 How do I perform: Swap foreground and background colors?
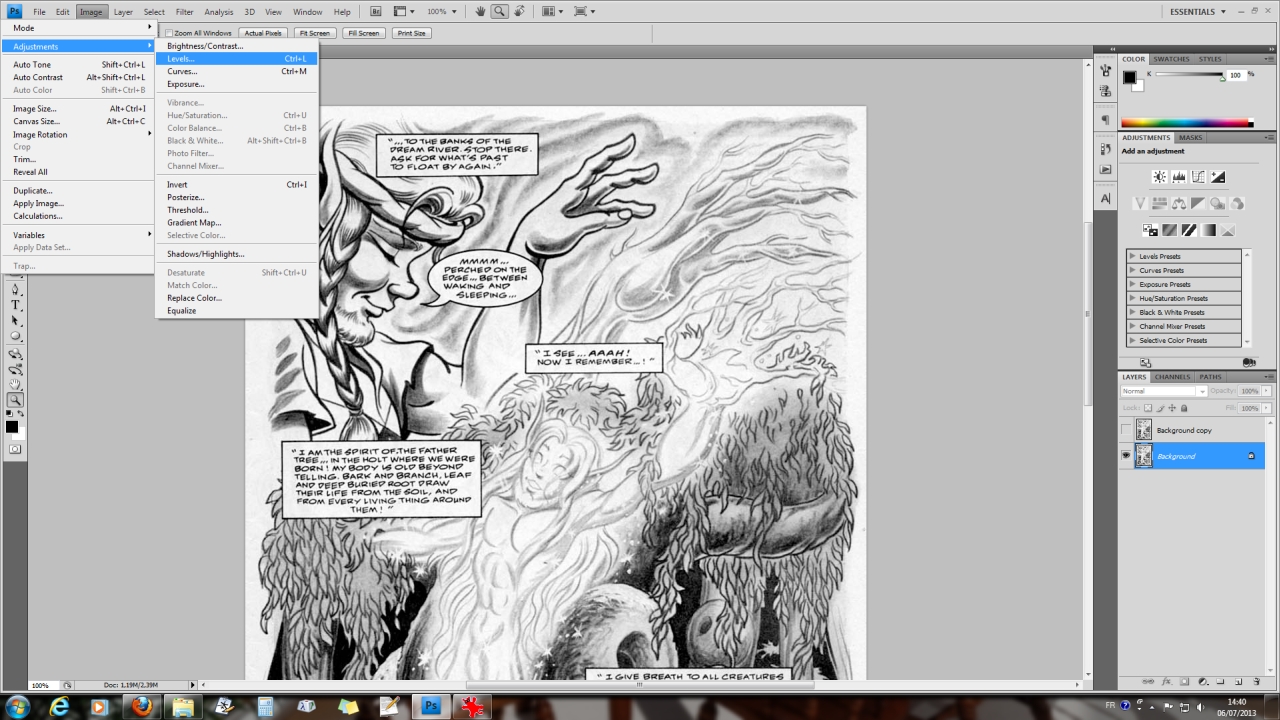(21, 414)
